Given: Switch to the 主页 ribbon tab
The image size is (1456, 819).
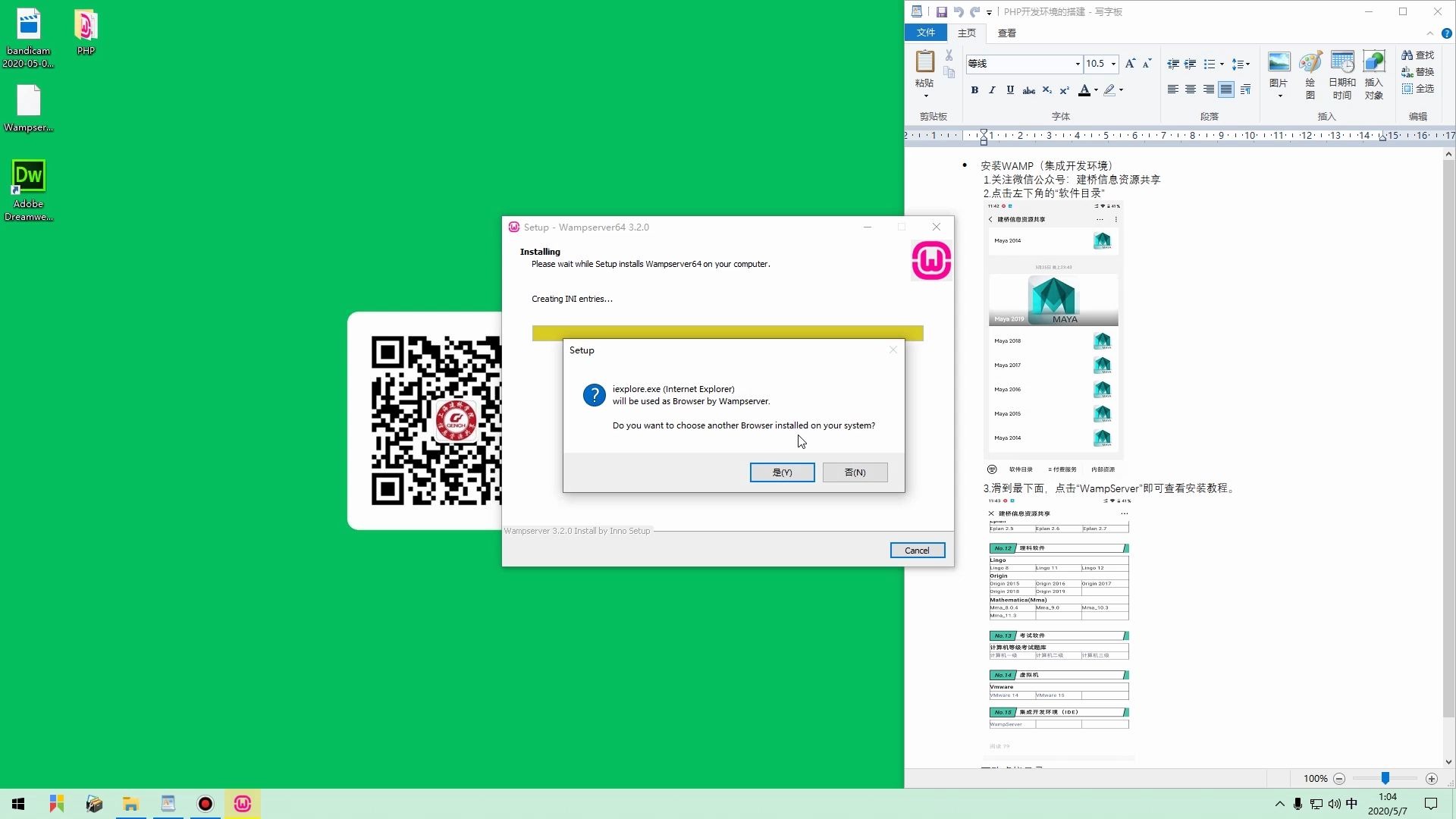Looking at the screenshot, I should [x=966, y=33].
